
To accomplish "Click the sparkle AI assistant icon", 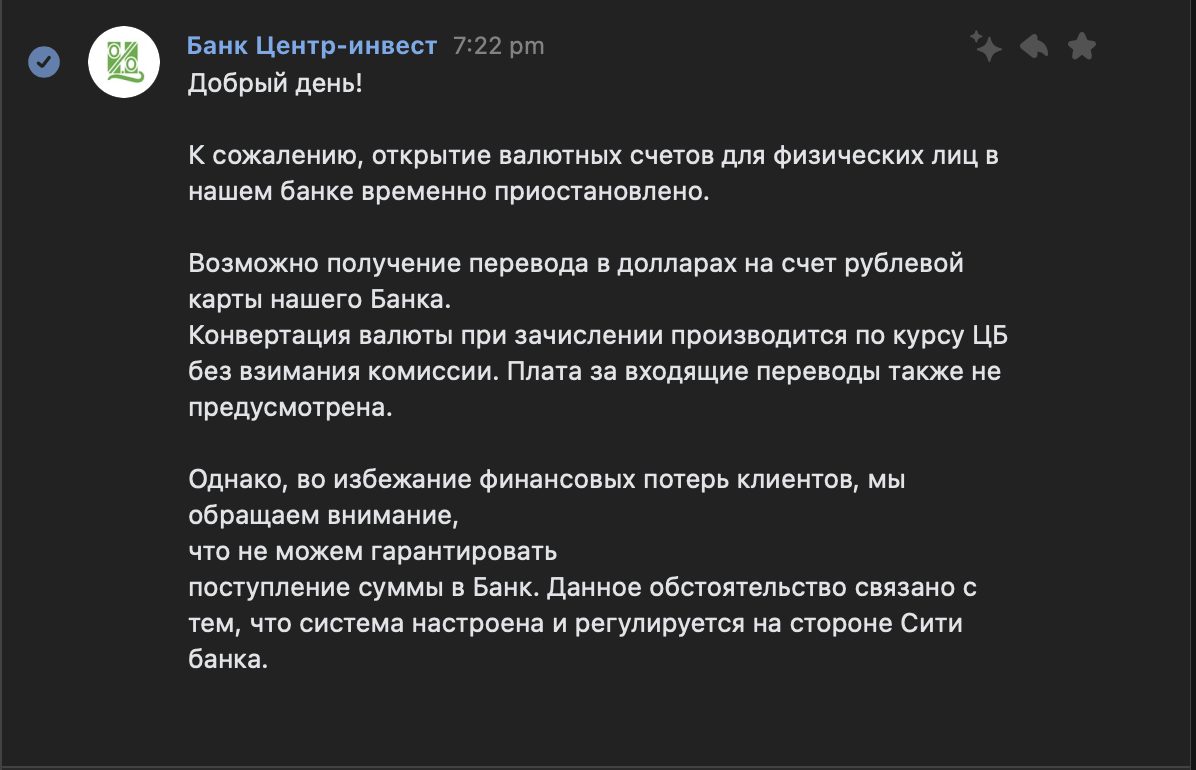I will tap(985, 46).
